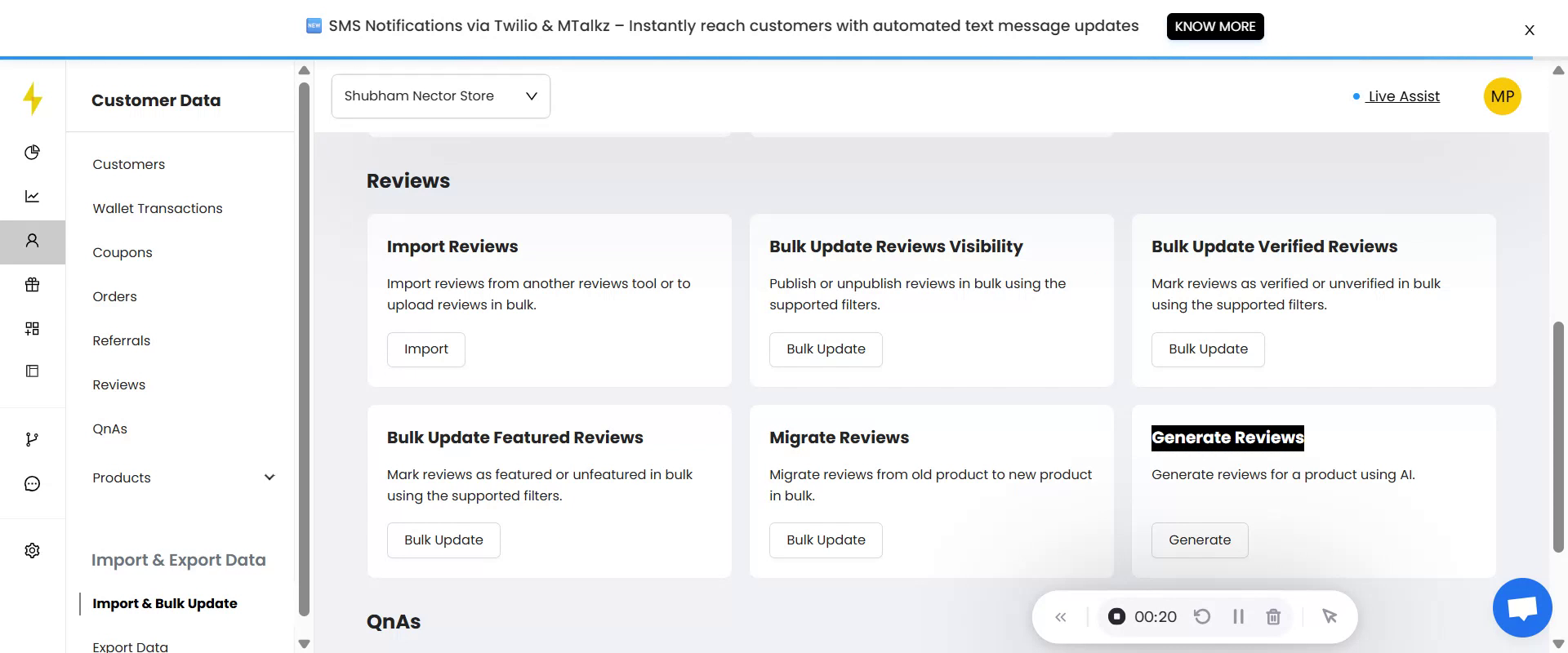Screen dimensions: 1568x653
Task: Click the line graph icon in sidebar
Action: 32,197
